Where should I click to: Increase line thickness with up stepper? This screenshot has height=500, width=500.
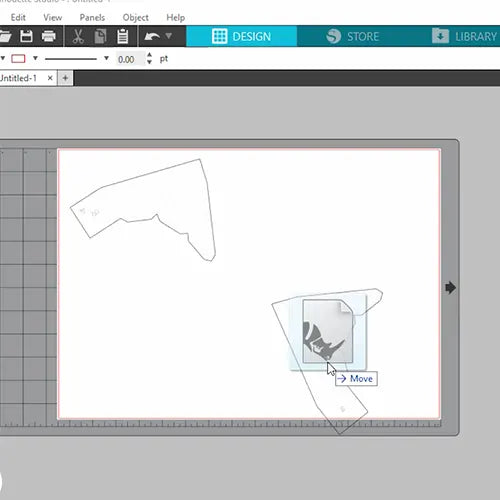pyautogui.click(x=149, y=55)
